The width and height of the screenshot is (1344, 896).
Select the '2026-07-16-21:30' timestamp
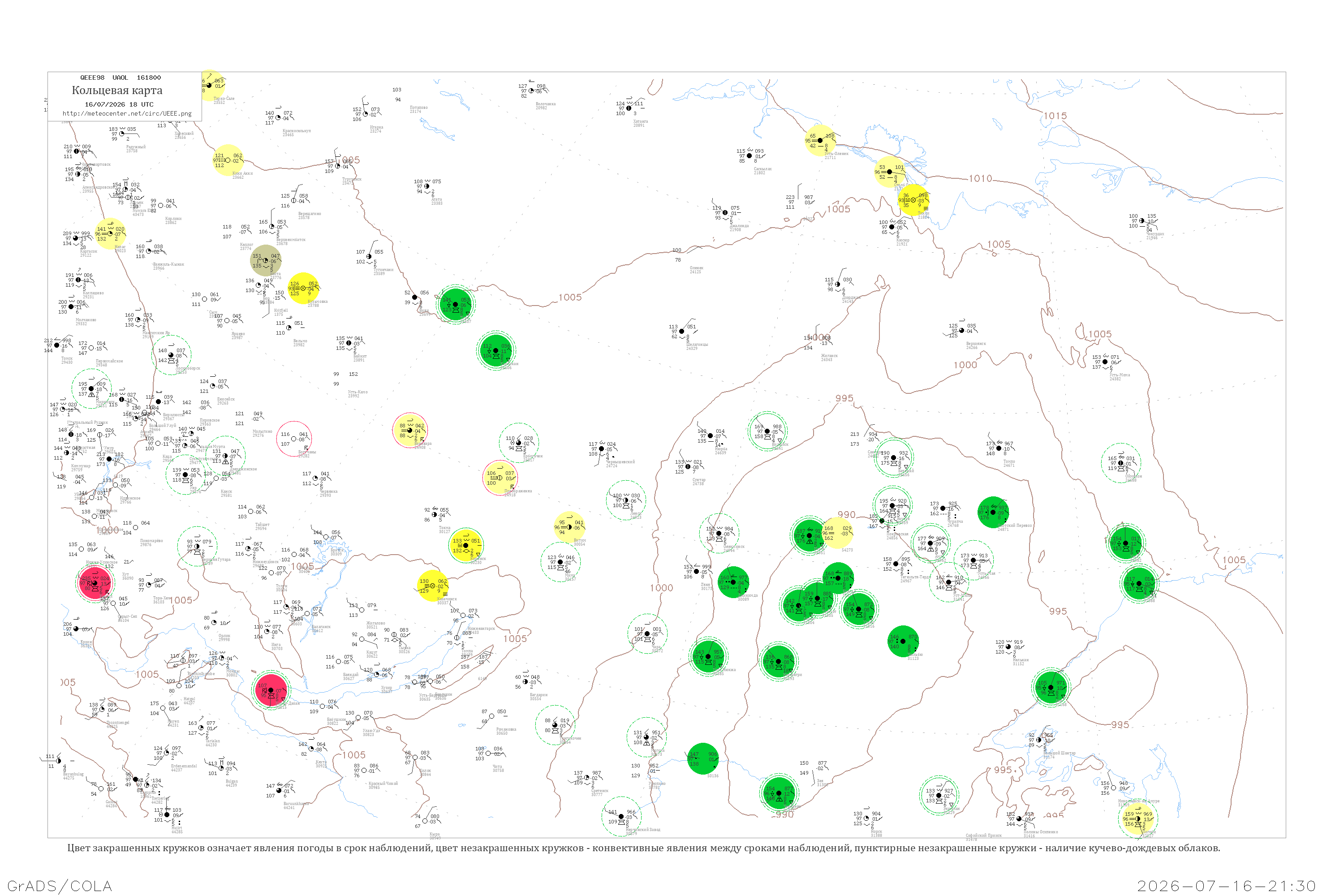(1226, 886)
